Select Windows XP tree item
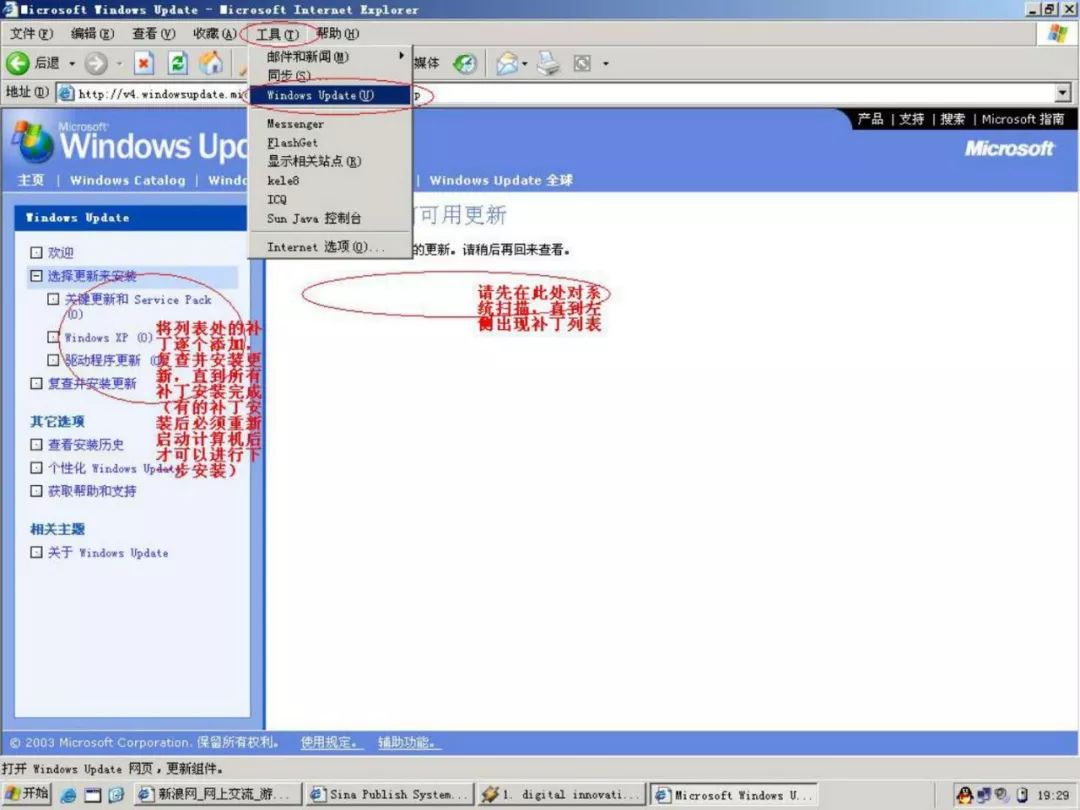The width and height of the screenshot is (1080, 810). click(x=96, y=338)
